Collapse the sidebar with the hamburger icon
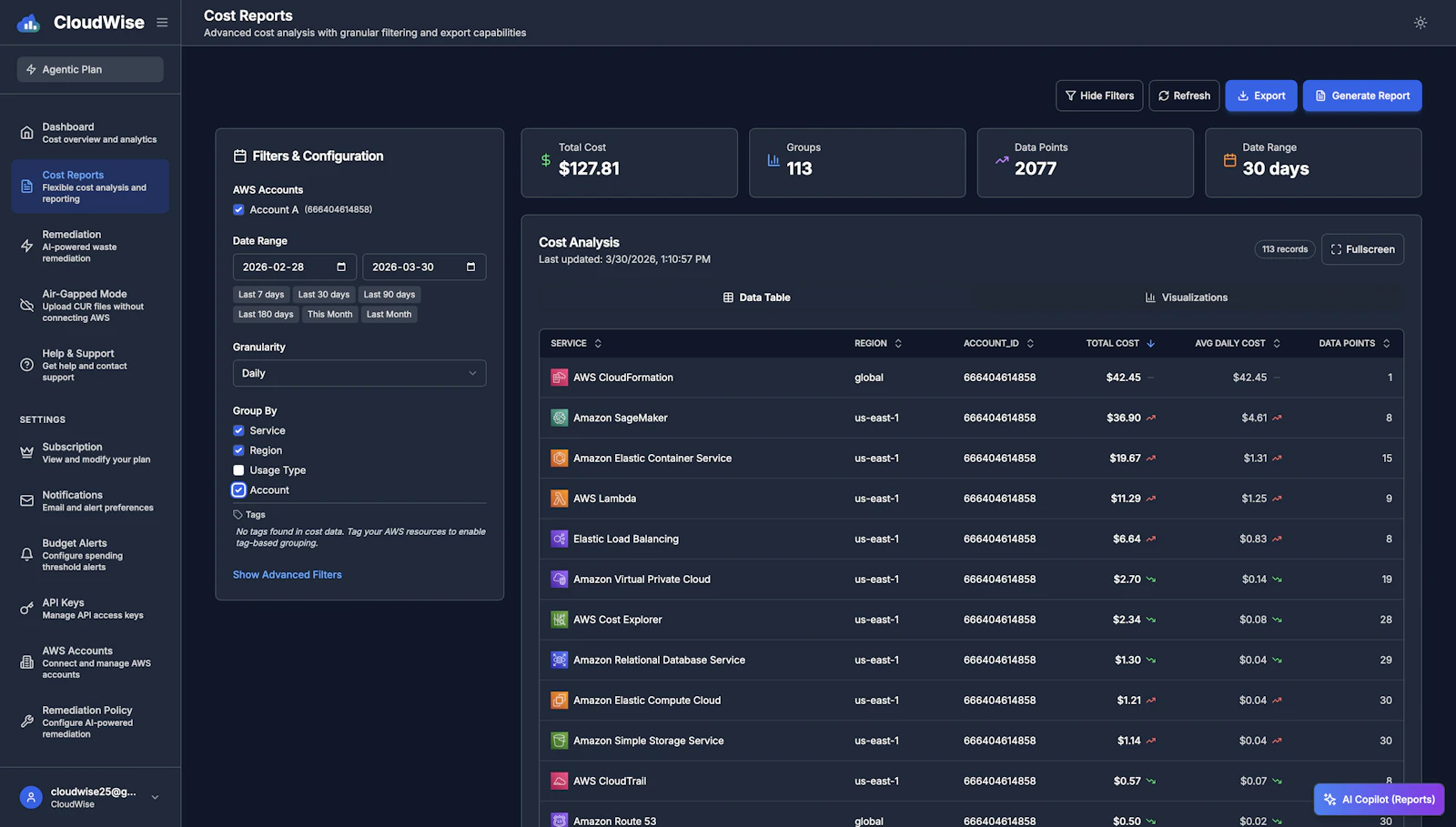Image resolution: width=1456 pixels, height=827 pixels. coord(162,23)
